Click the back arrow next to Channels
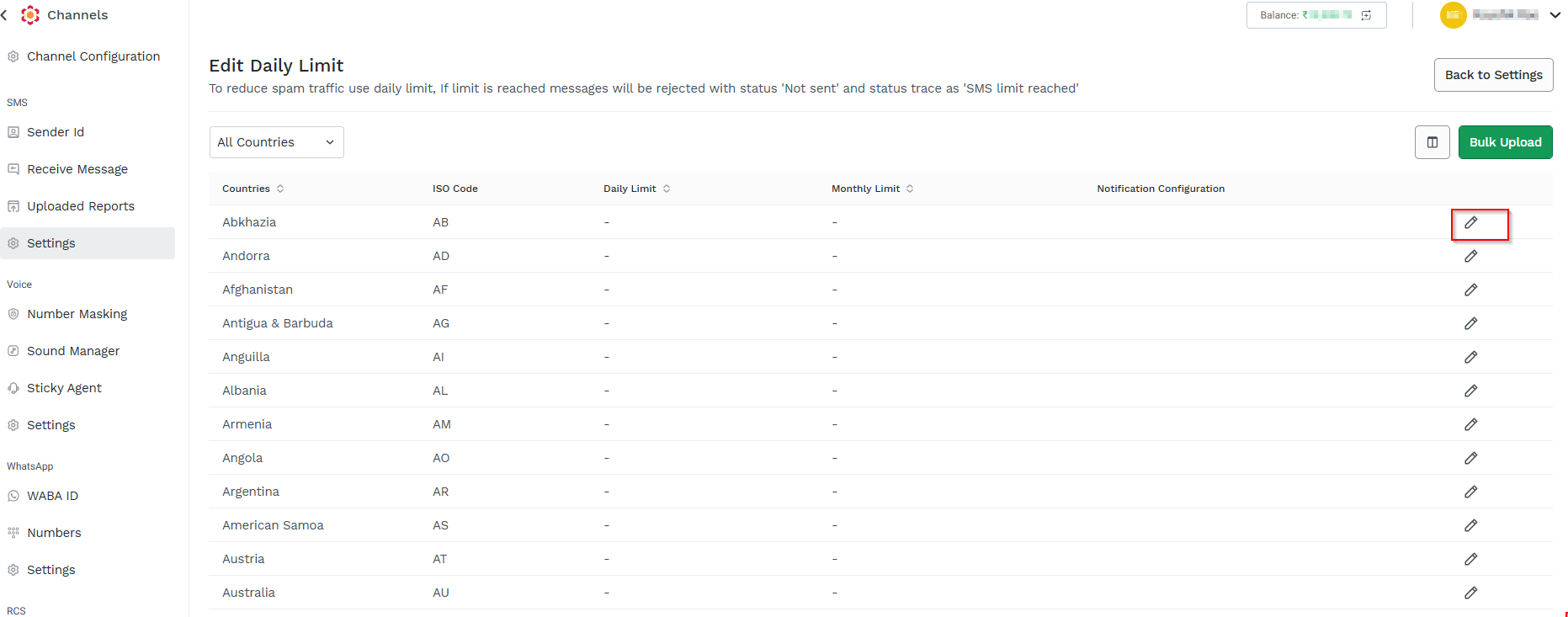Screen dimensions: 1568x617 pyautogui.click(x=4, y=15)
